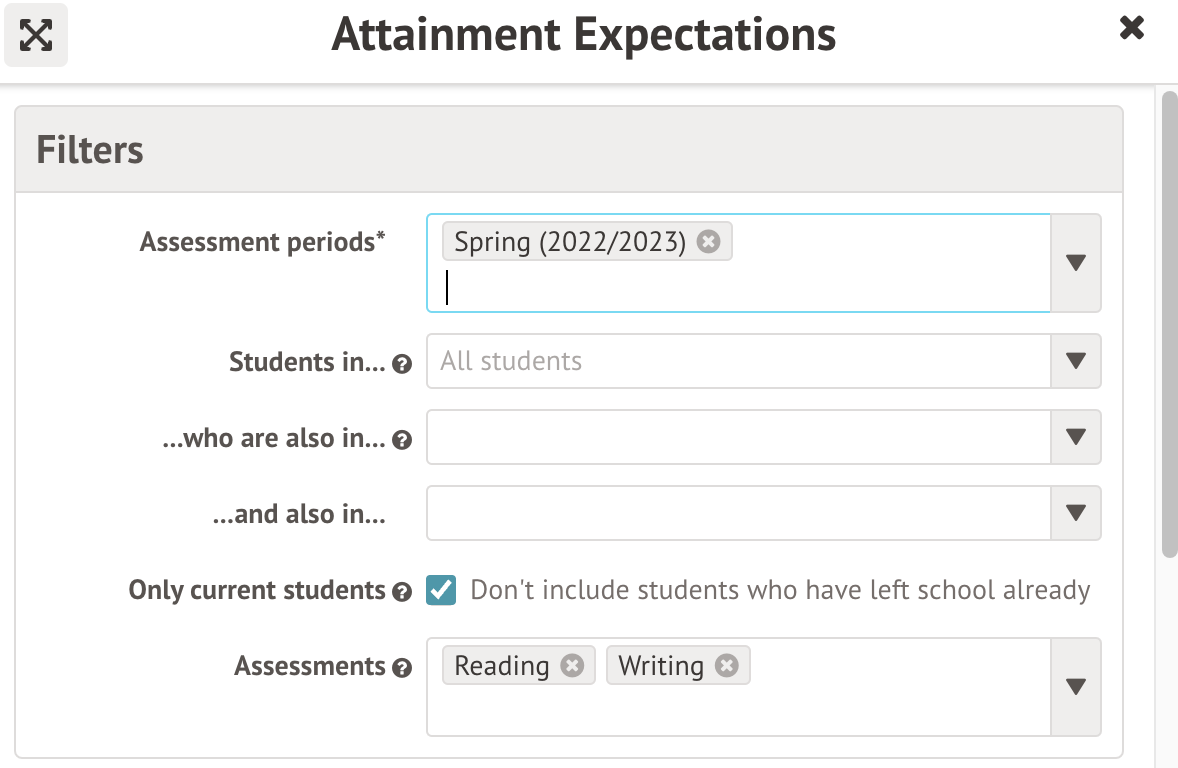Remove the Reading assessment tag
The image size is (1178, 768).
coord(572,666)
